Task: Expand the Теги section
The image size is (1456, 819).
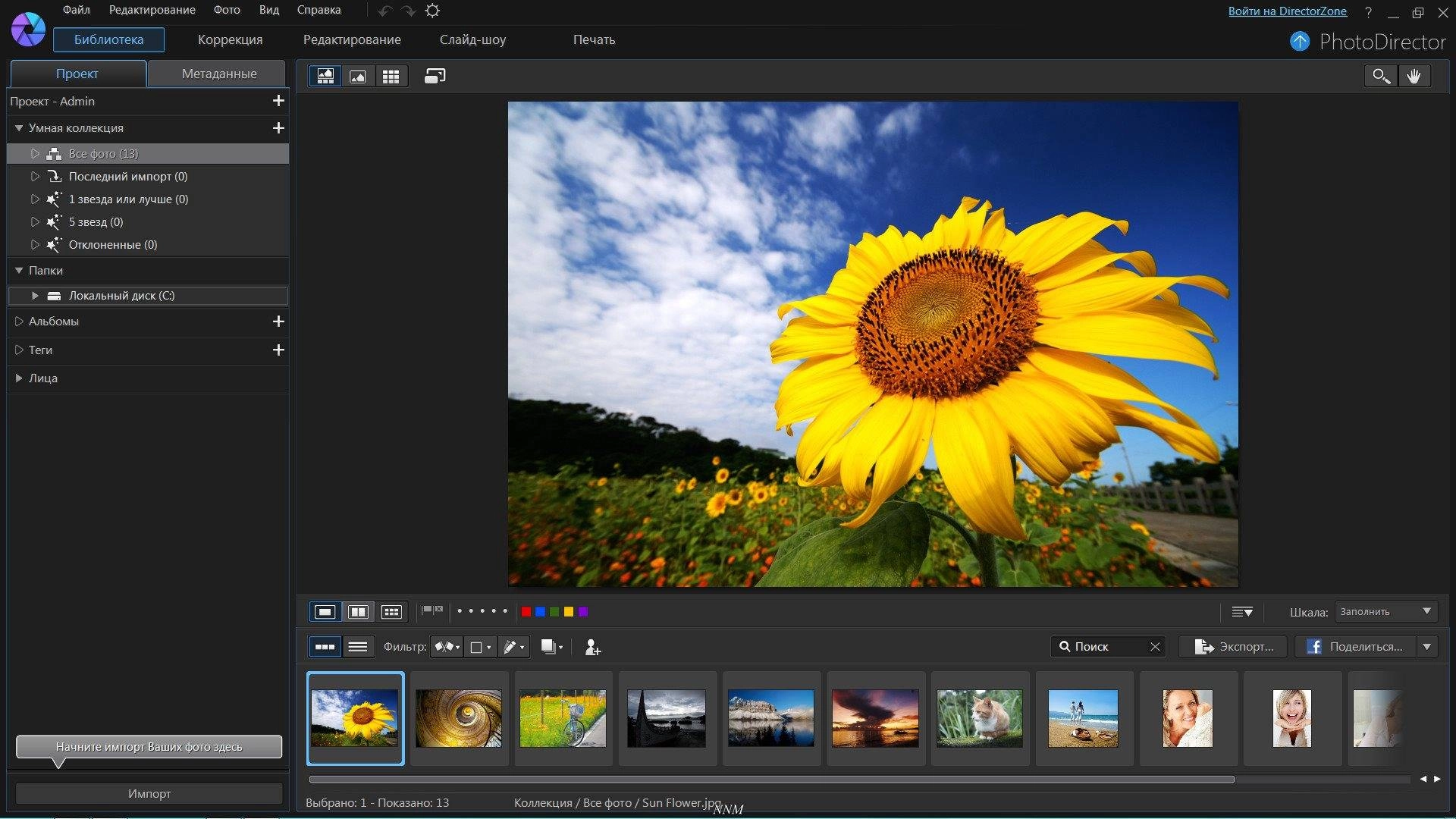Action: pos(19,350)
